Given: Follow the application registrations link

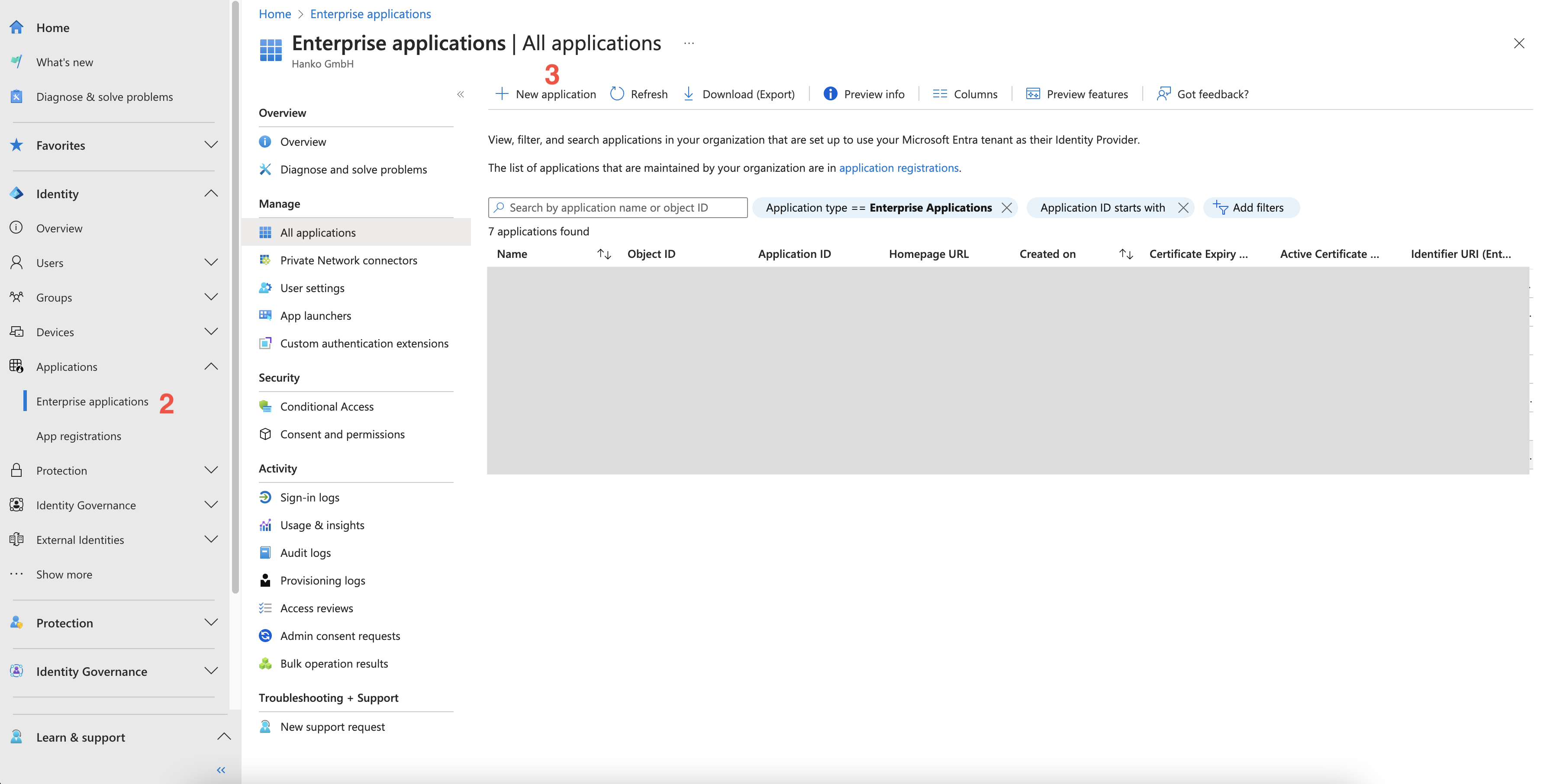Looking at the screenshot, I should 899,168.
